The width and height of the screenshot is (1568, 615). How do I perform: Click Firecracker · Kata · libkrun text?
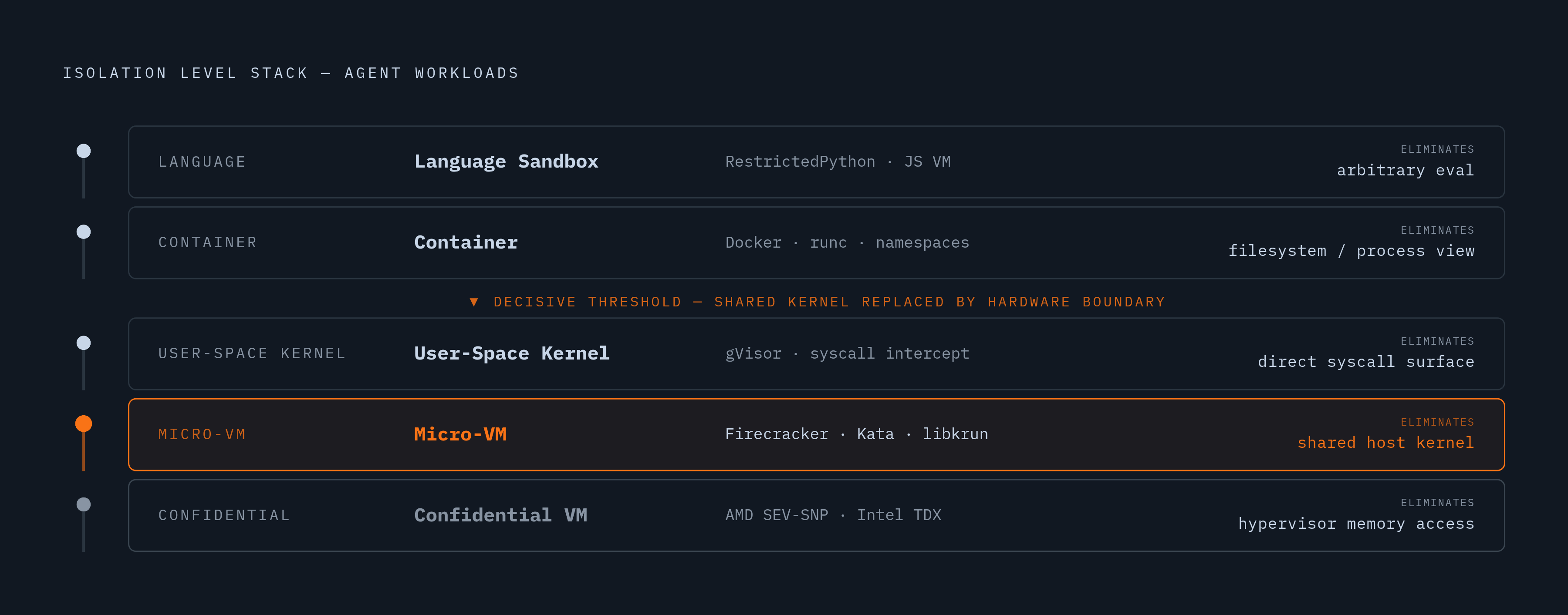click(856, 434)
